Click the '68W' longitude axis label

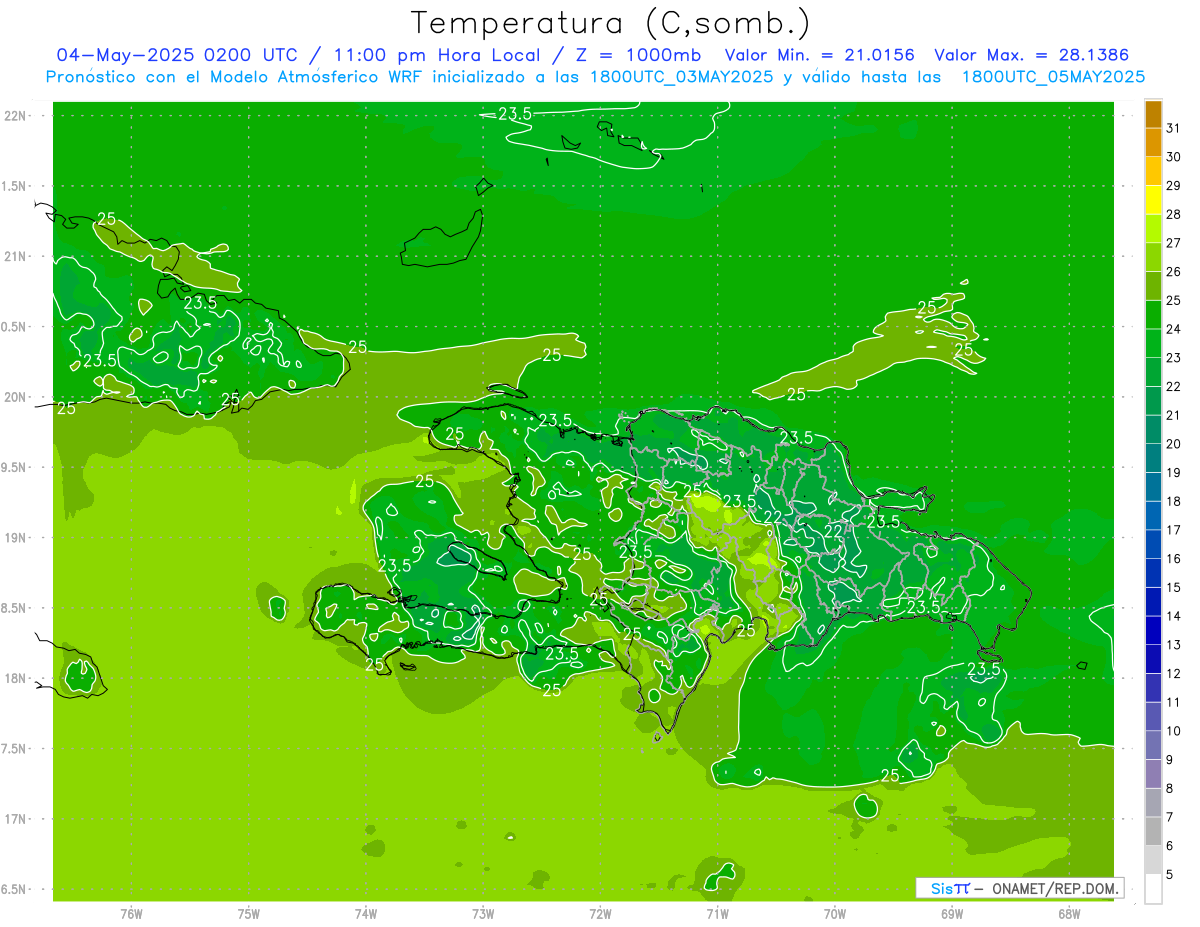point(1069,914)
